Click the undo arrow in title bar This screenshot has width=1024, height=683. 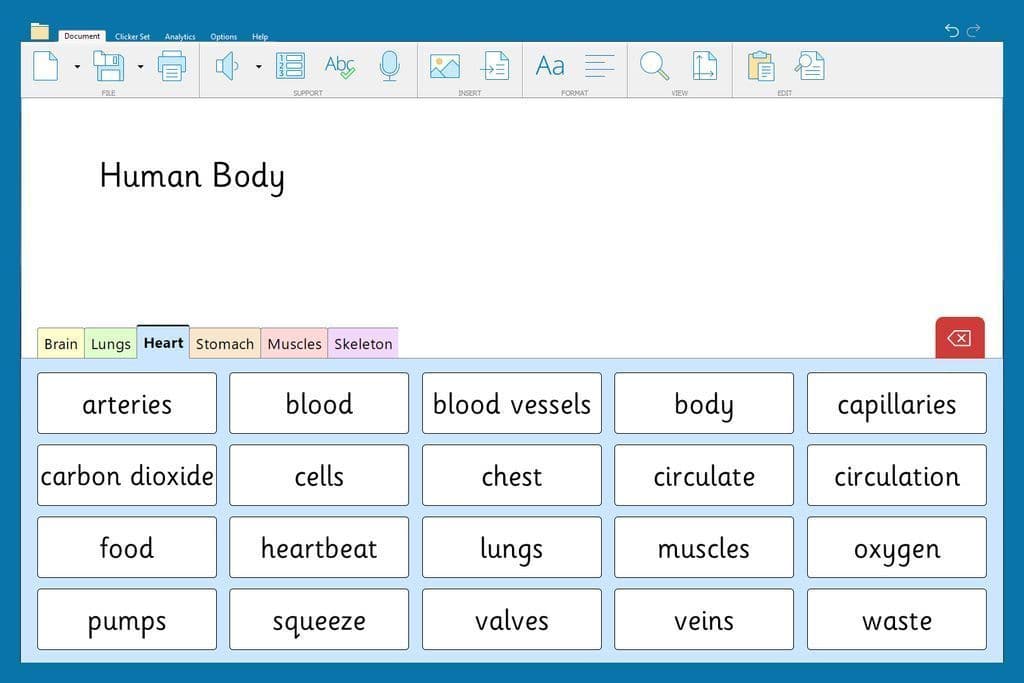(x=951, y=31)
